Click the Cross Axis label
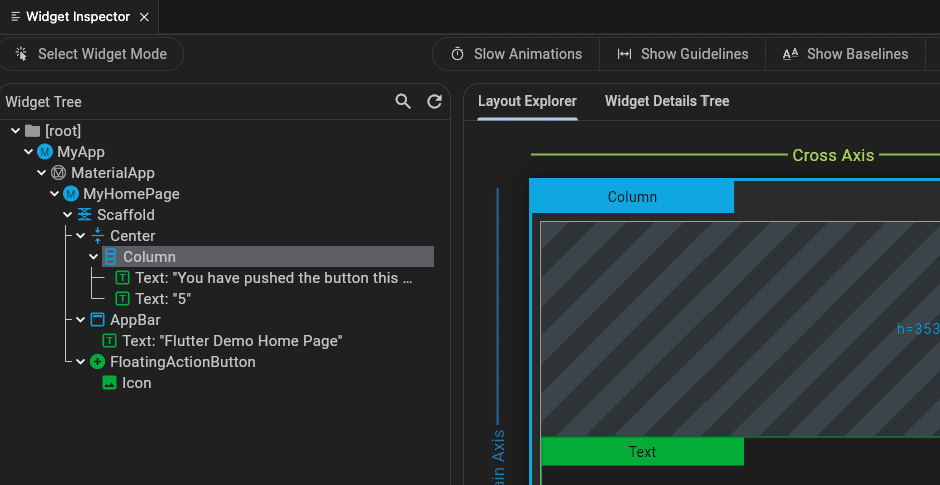Viewport: 940px width, 485px height. [x=833, y=155]
